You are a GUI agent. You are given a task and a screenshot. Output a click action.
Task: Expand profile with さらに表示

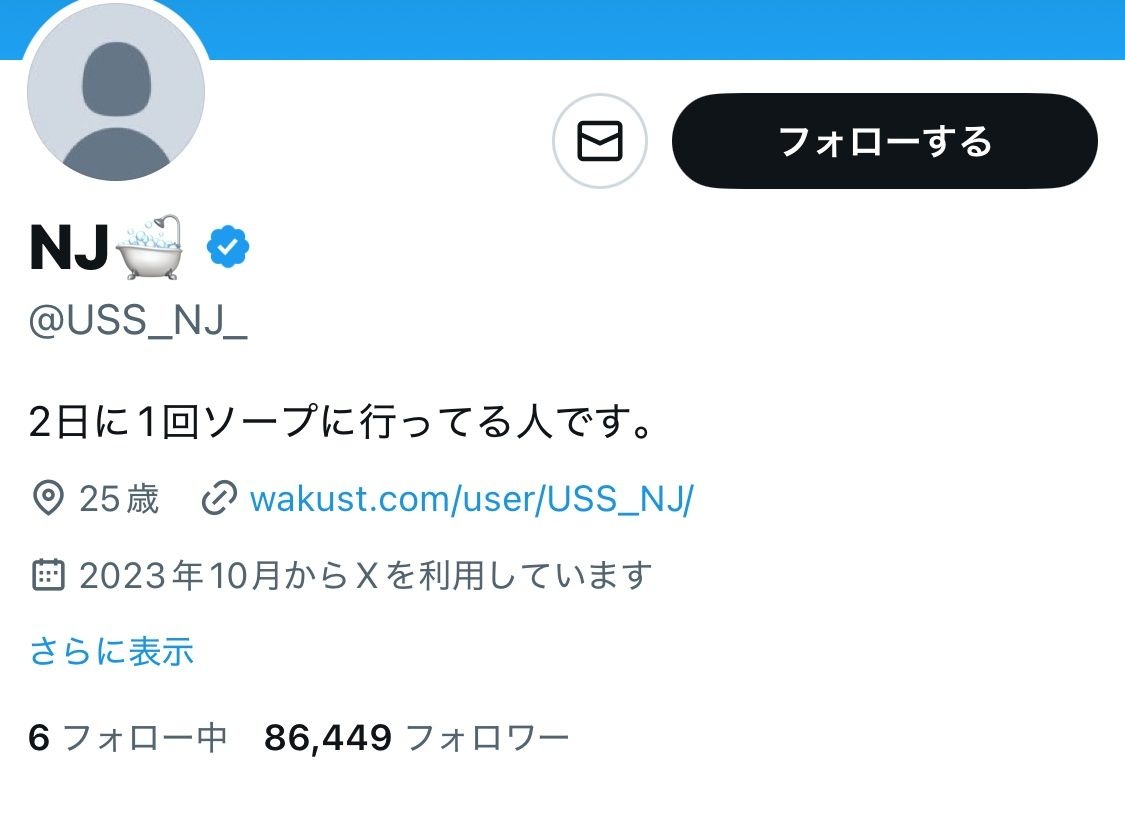[112, 652]
